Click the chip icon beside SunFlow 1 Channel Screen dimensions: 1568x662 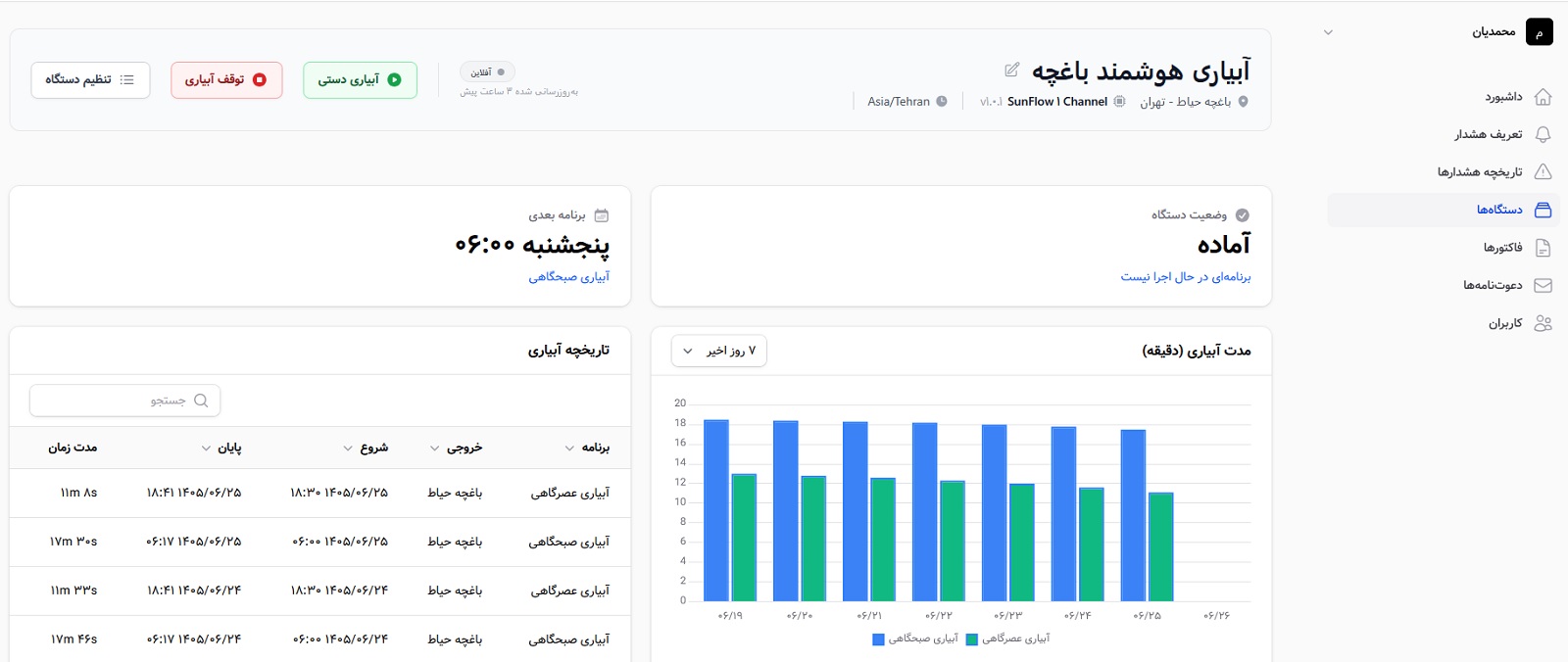(1119, 102)
